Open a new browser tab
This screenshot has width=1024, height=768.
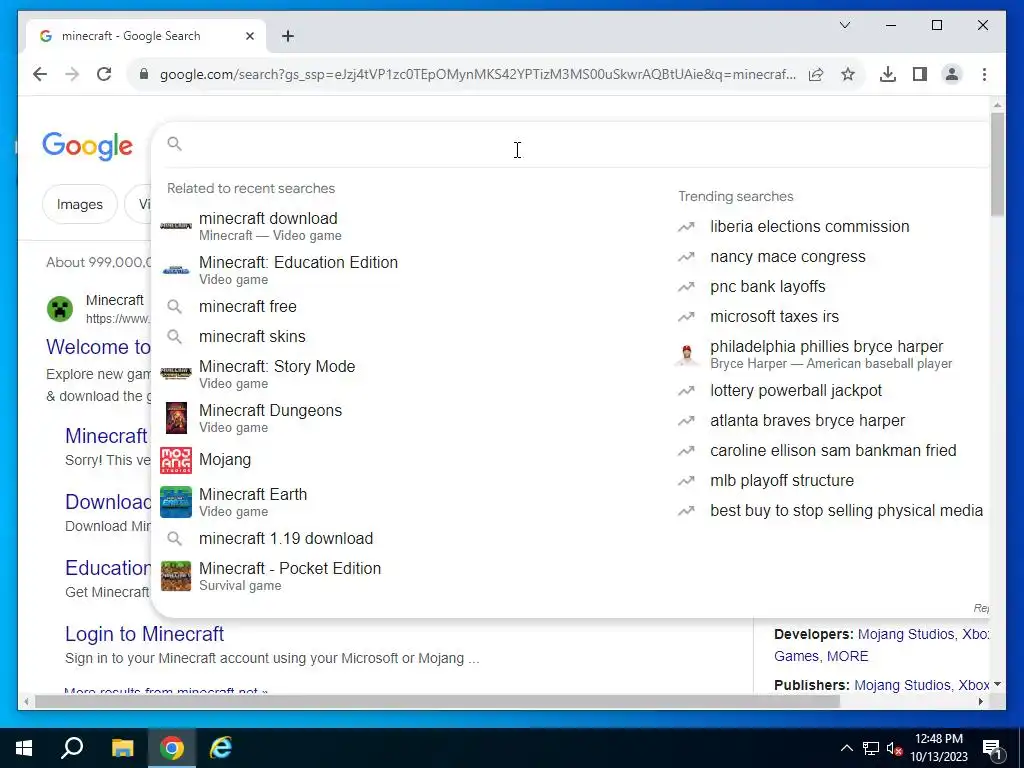288,36
